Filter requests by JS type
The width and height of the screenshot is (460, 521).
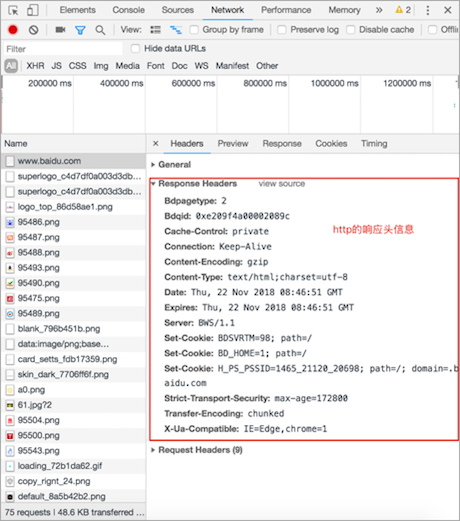(56, 66)
